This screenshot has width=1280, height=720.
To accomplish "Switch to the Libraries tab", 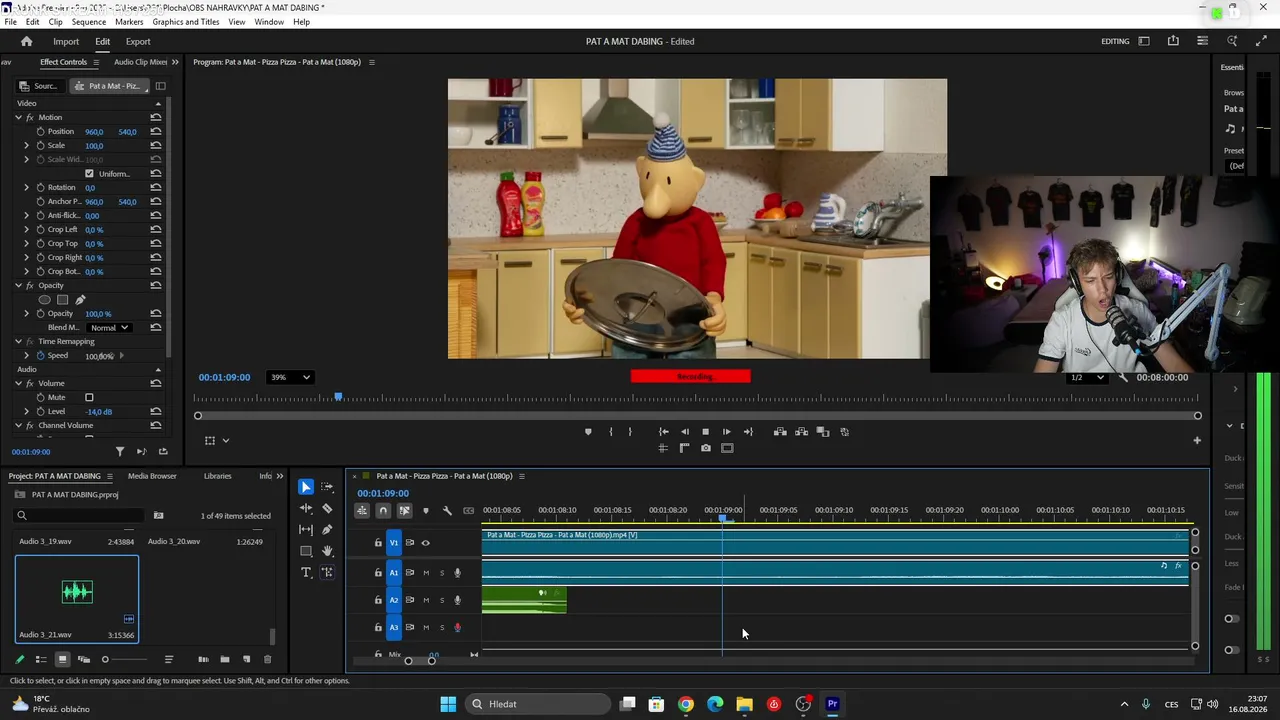I will pyautogui.click(x=217, y=476).
